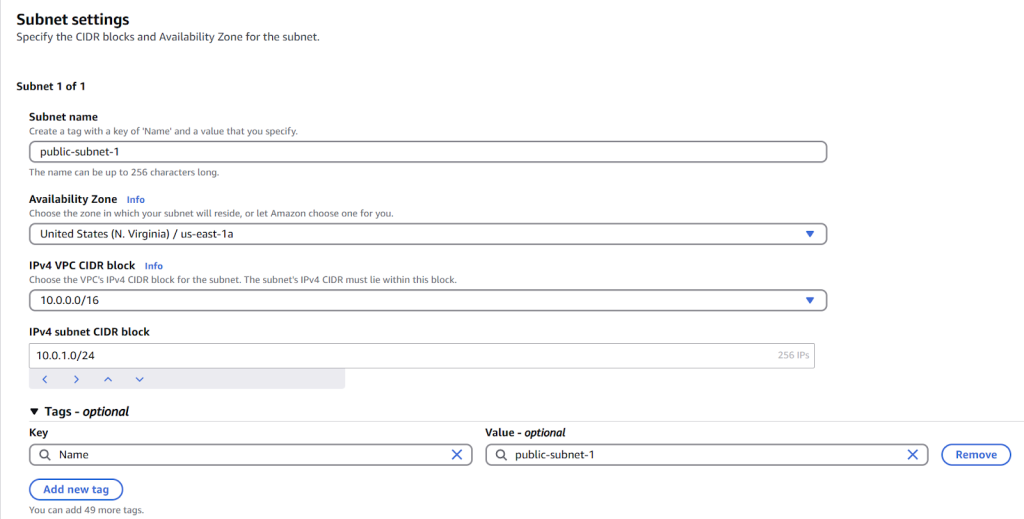The width and height of the screenshot is (1024, 519).
Task: Click the search icon in the Value field
Action: pyautogui.click(x=501, y=454)
